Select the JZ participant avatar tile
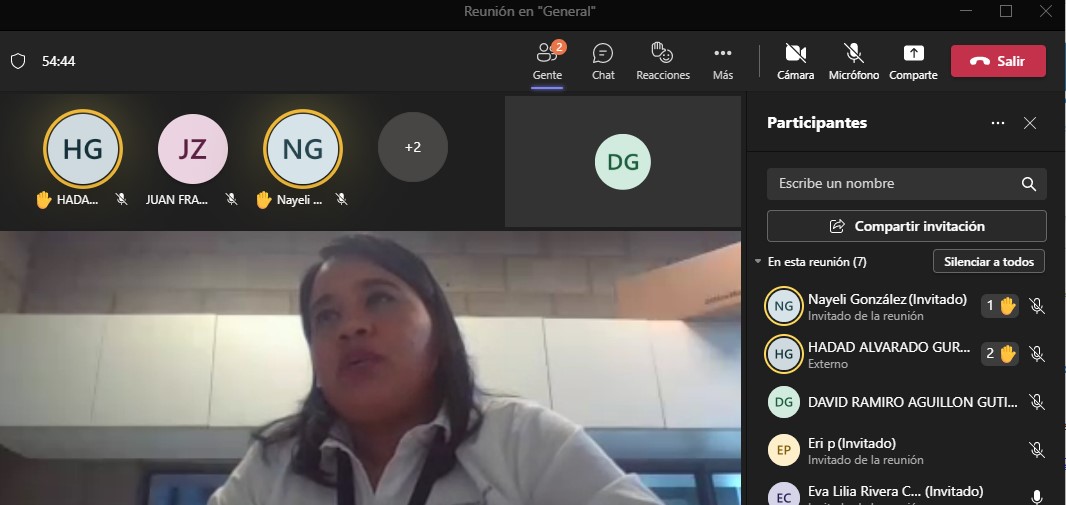 192,148
